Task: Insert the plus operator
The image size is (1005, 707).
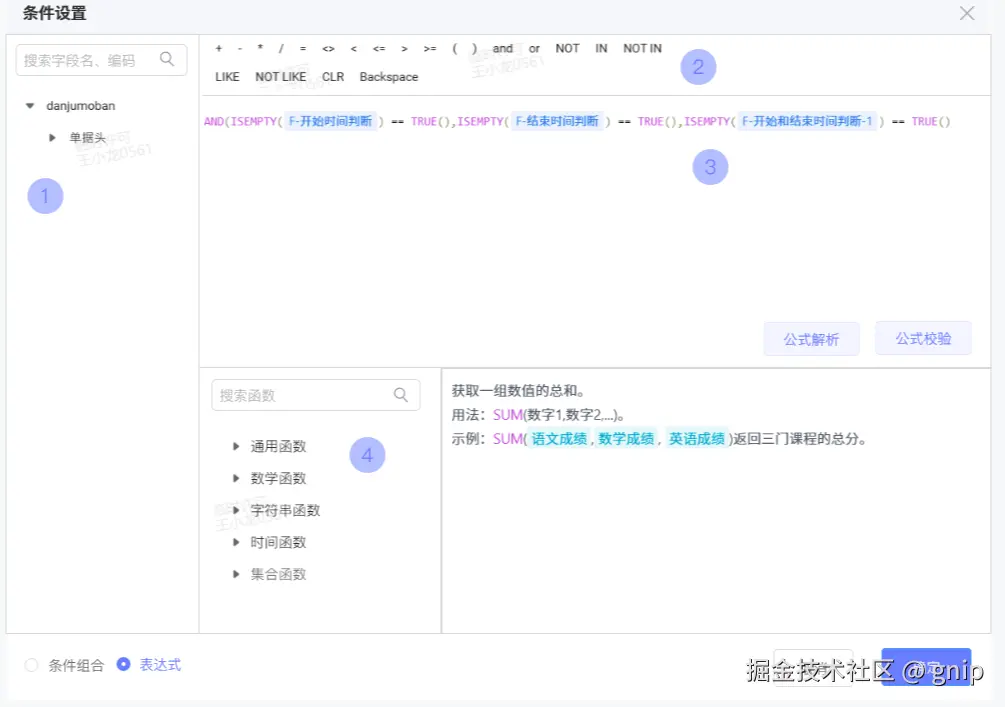Action: pos(219,49)
